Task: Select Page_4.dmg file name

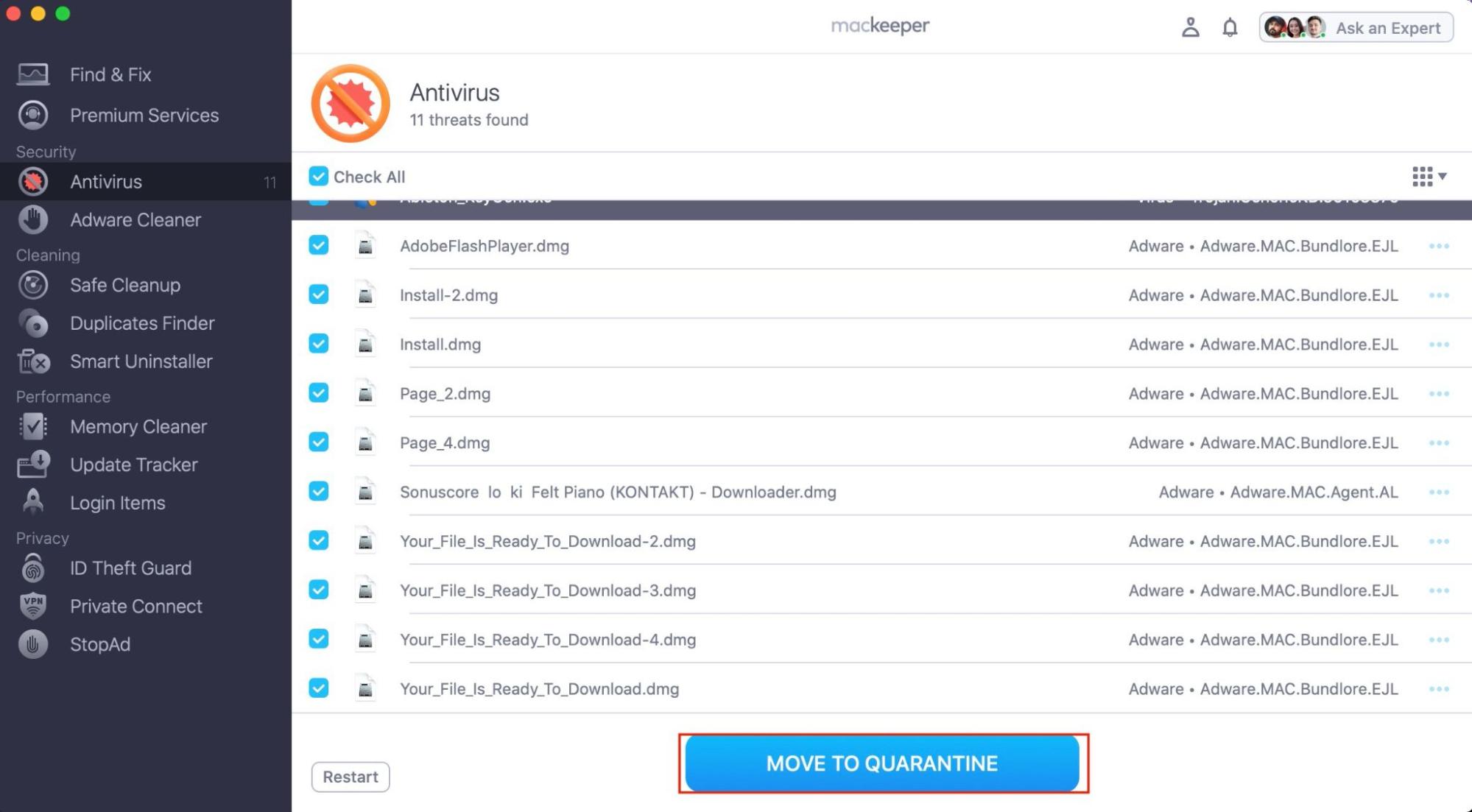Action: [x=445, y=443]
